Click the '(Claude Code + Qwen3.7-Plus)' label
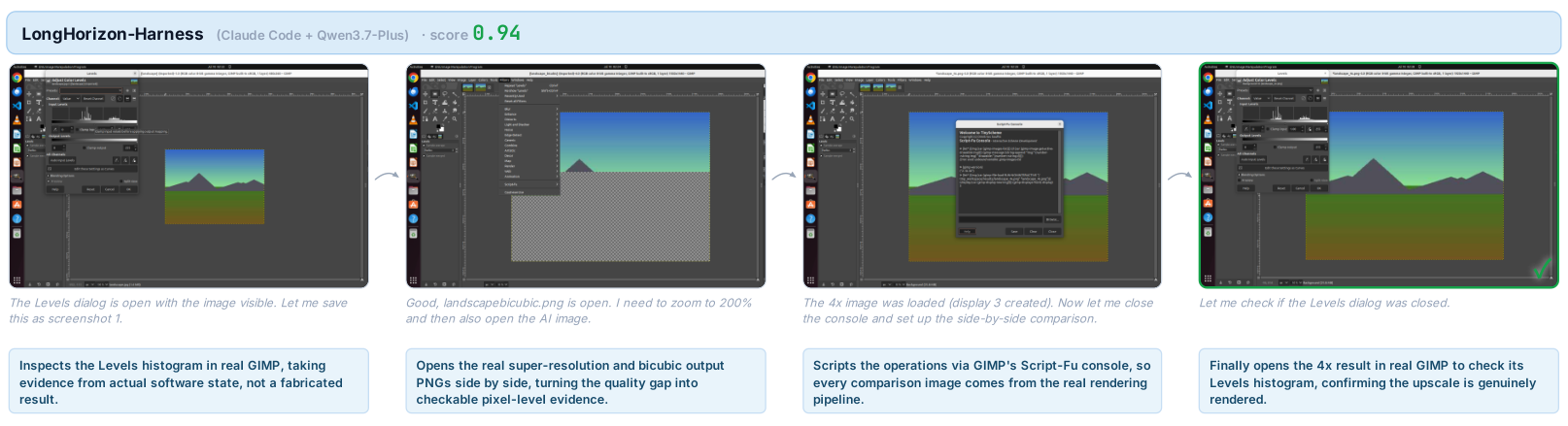This screenshot has width=1568, height=426. (x=313, y=35)
